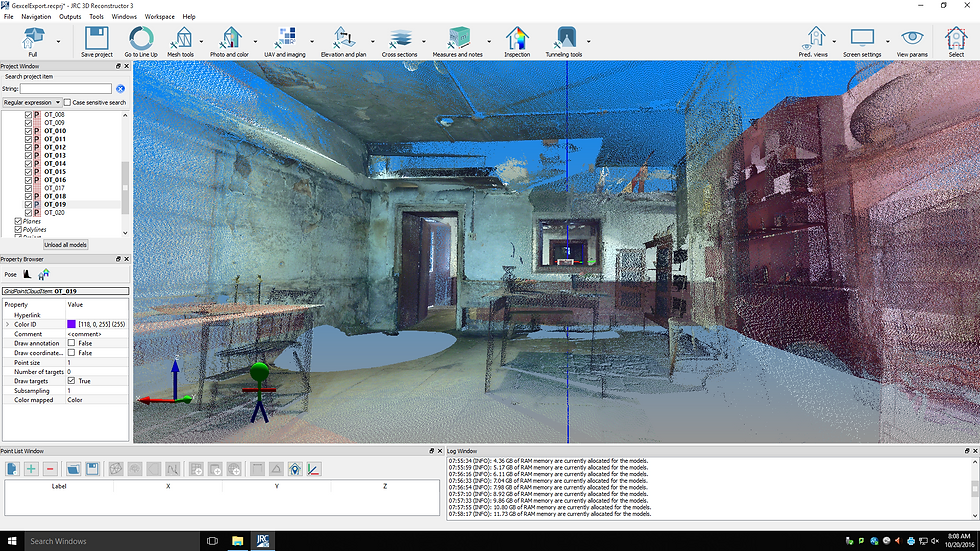The width and height of the screenshot is (980, 551).
Task: Open the Go to Line Up tool
Action: point(141,38)
